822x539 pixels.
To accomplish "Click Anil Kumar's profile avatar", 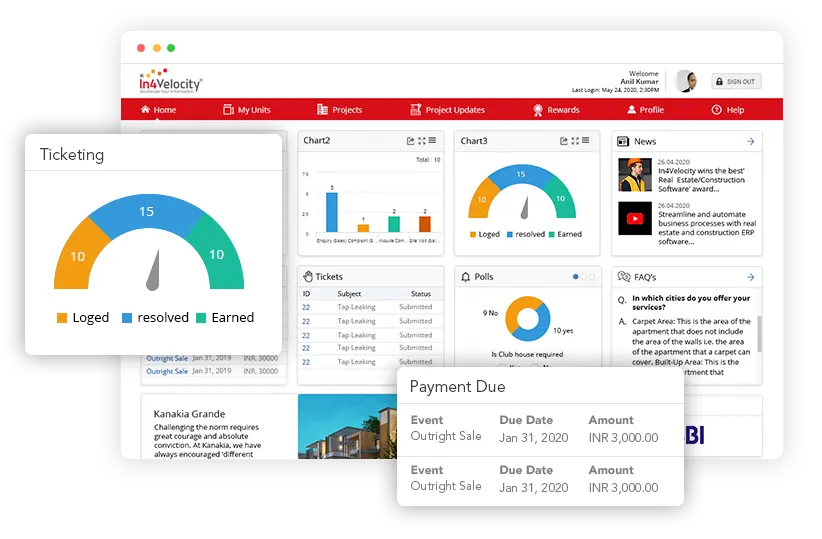I will [x=686, y=81].
